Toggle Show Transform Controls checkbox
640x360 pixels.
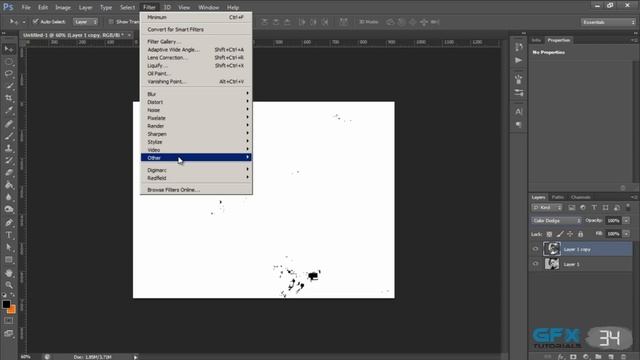tap(111, 22)
